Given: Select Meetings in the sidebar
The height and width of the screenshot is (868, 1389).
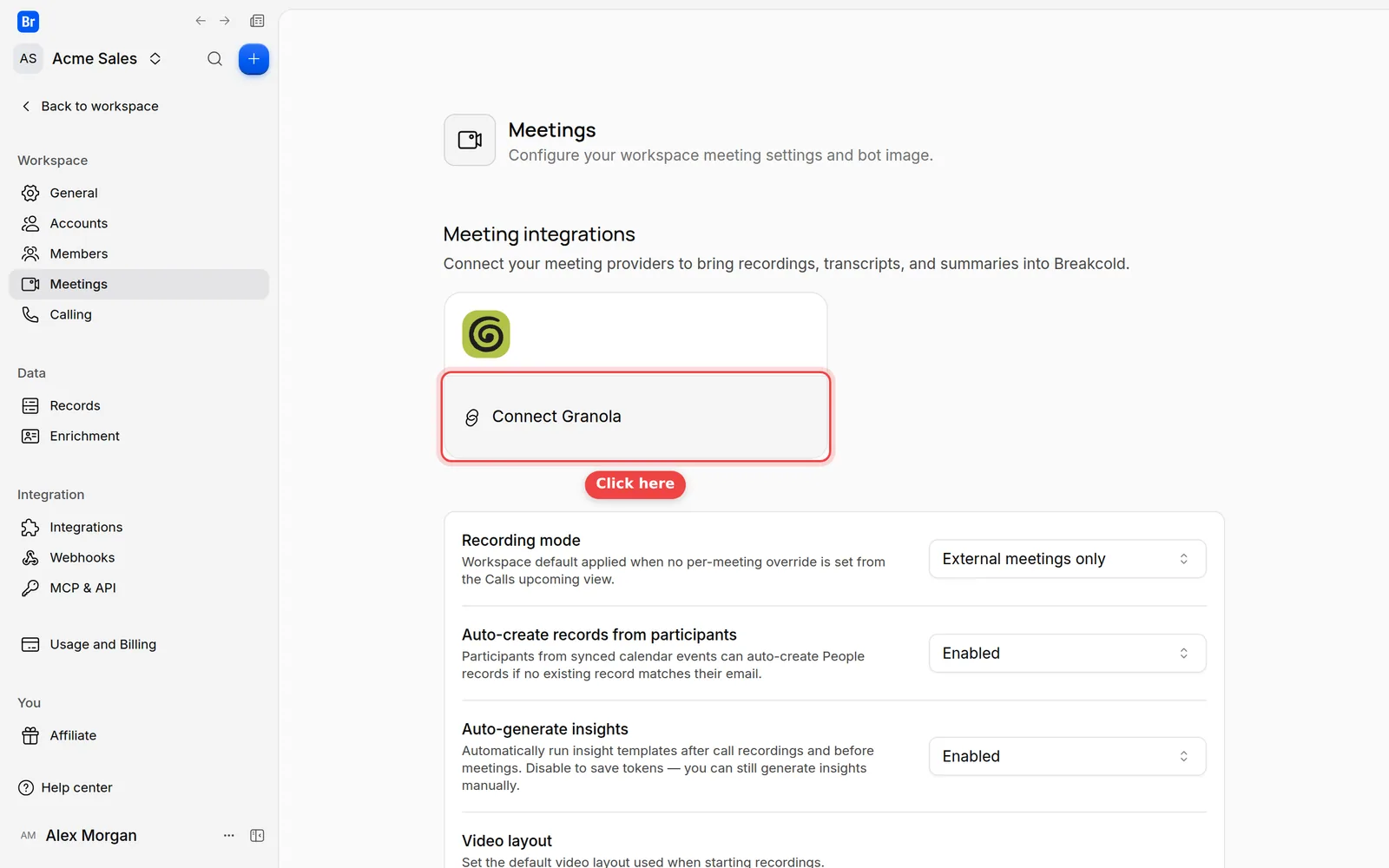Looking at the screenshot, I should point(139,284).
